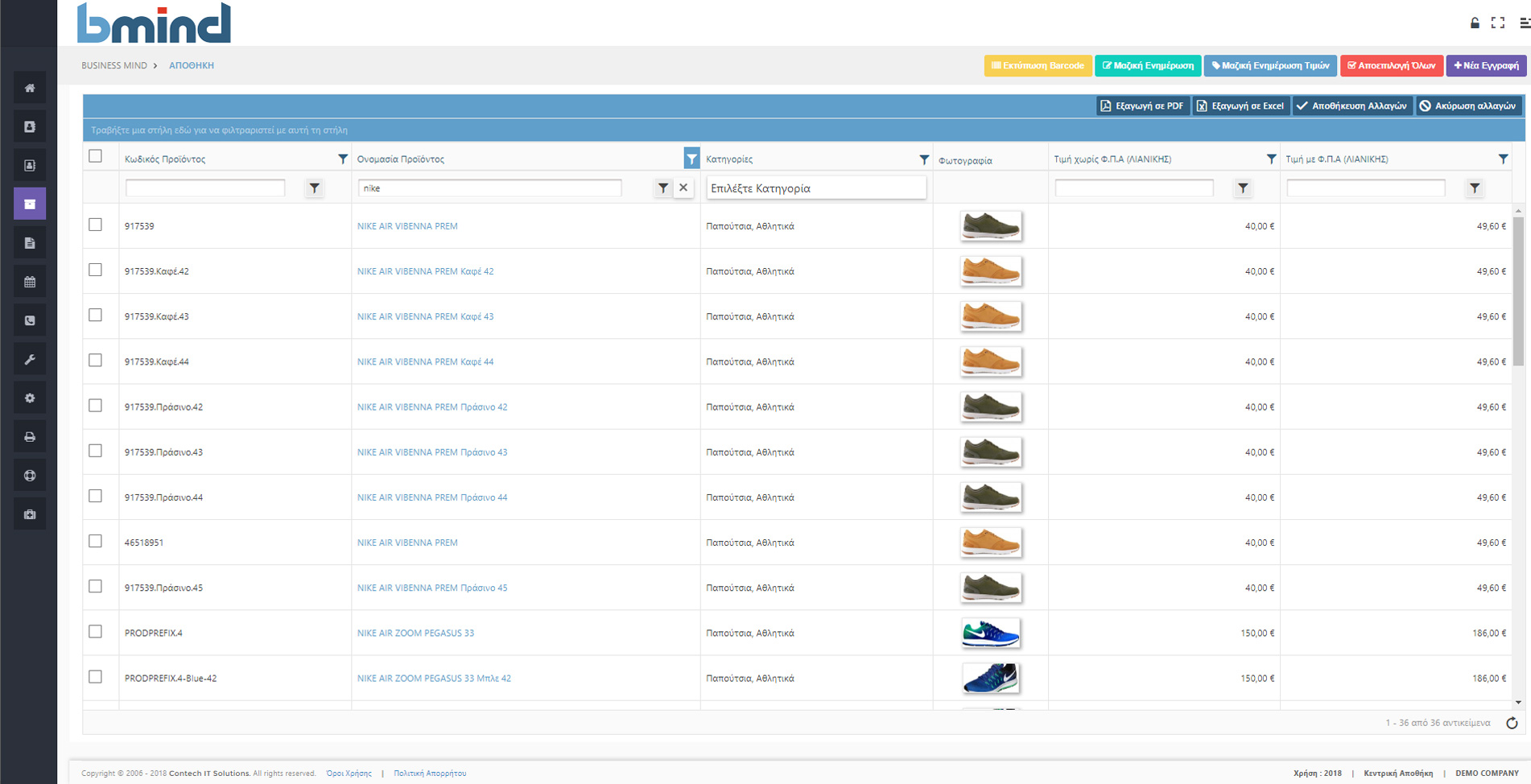The width and height of the screenshot is (1531, 784).
Task: Open the NIKE AIR VIBENNA PREM Πράσινο 45 link
Action: (432, 588)
